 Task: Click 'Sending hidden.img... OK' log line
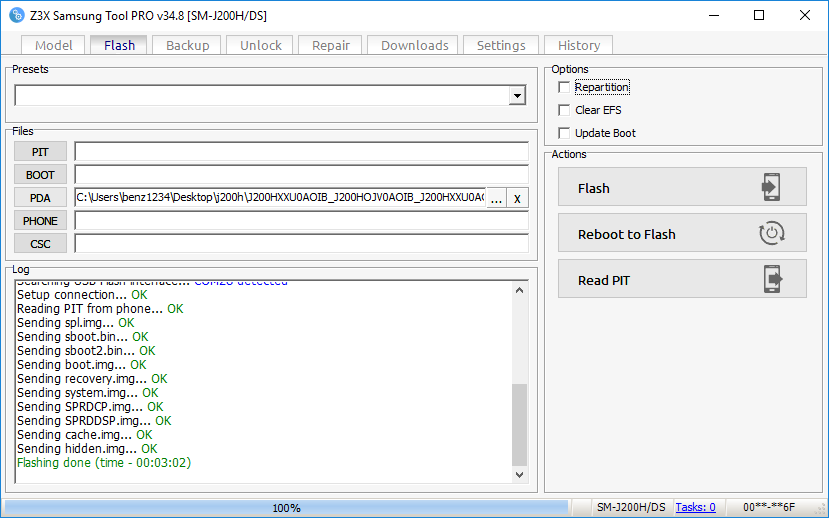pyautogui.click(x=87, y=449)
